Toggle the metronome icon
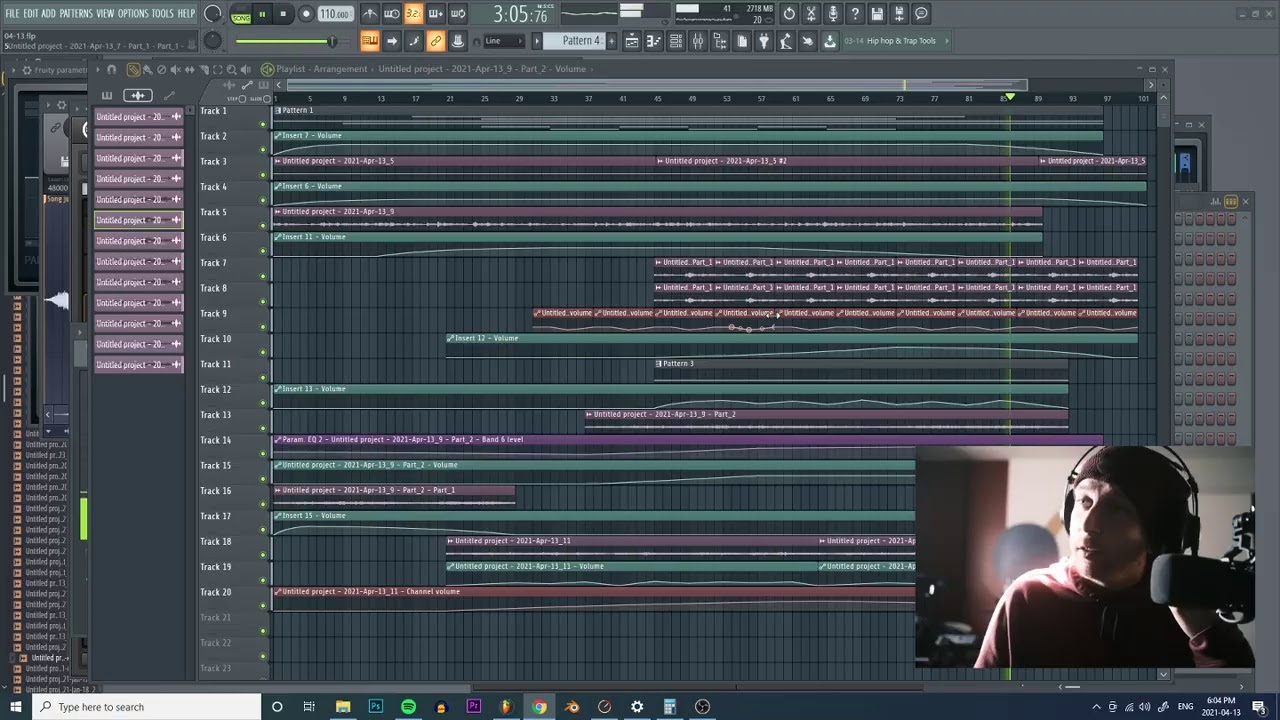The width and height of the screenshot is (1280, 720). pos(370,14)
